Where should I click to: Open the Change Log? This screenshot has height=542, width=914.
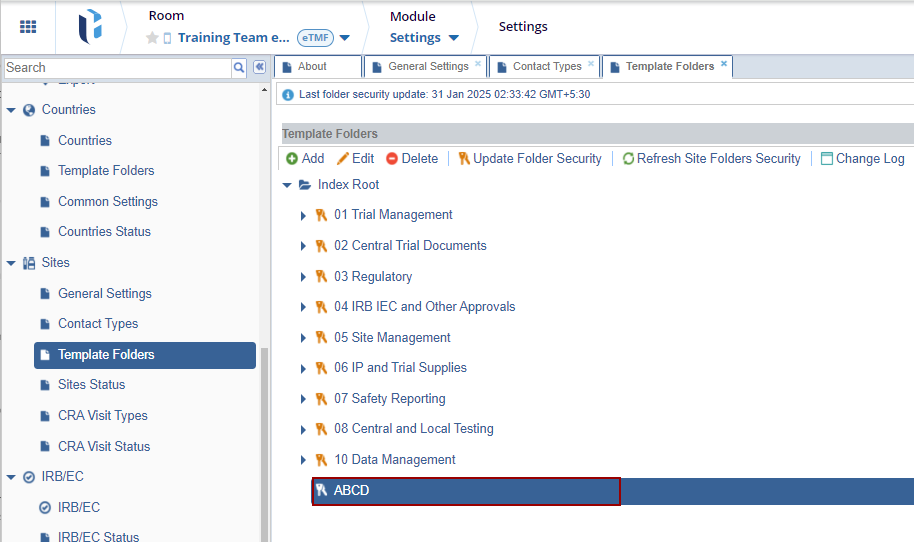pos(862,158)
